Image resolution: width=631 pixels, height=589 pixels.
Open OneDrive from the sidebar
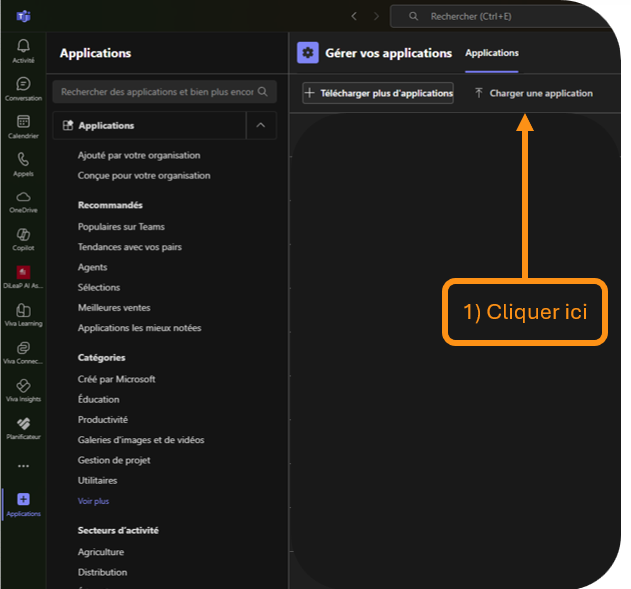tap(23, 201)
